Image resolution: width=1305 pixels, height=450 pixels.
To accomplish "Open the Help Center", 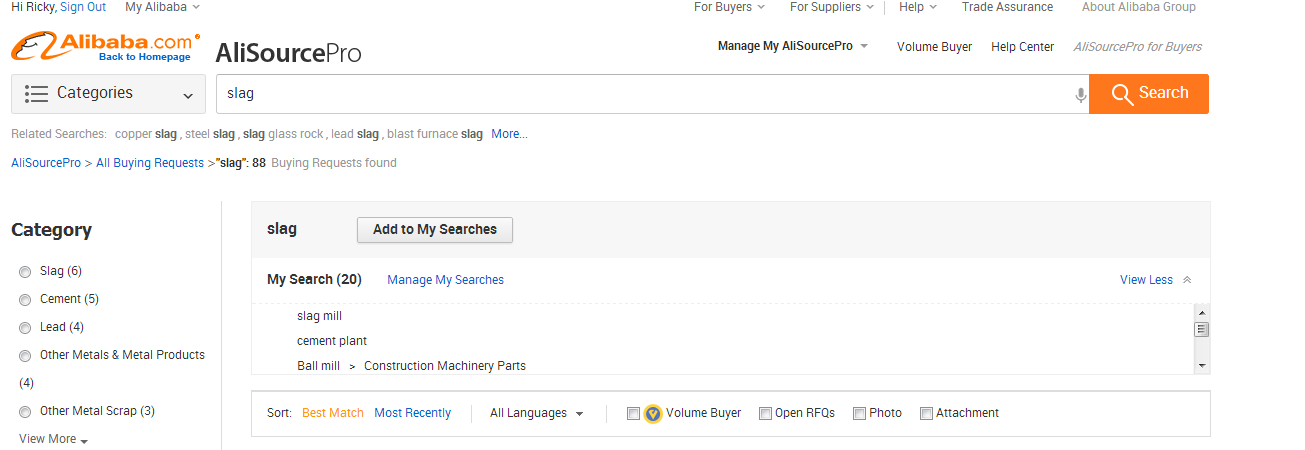I will pos(1022,47).
